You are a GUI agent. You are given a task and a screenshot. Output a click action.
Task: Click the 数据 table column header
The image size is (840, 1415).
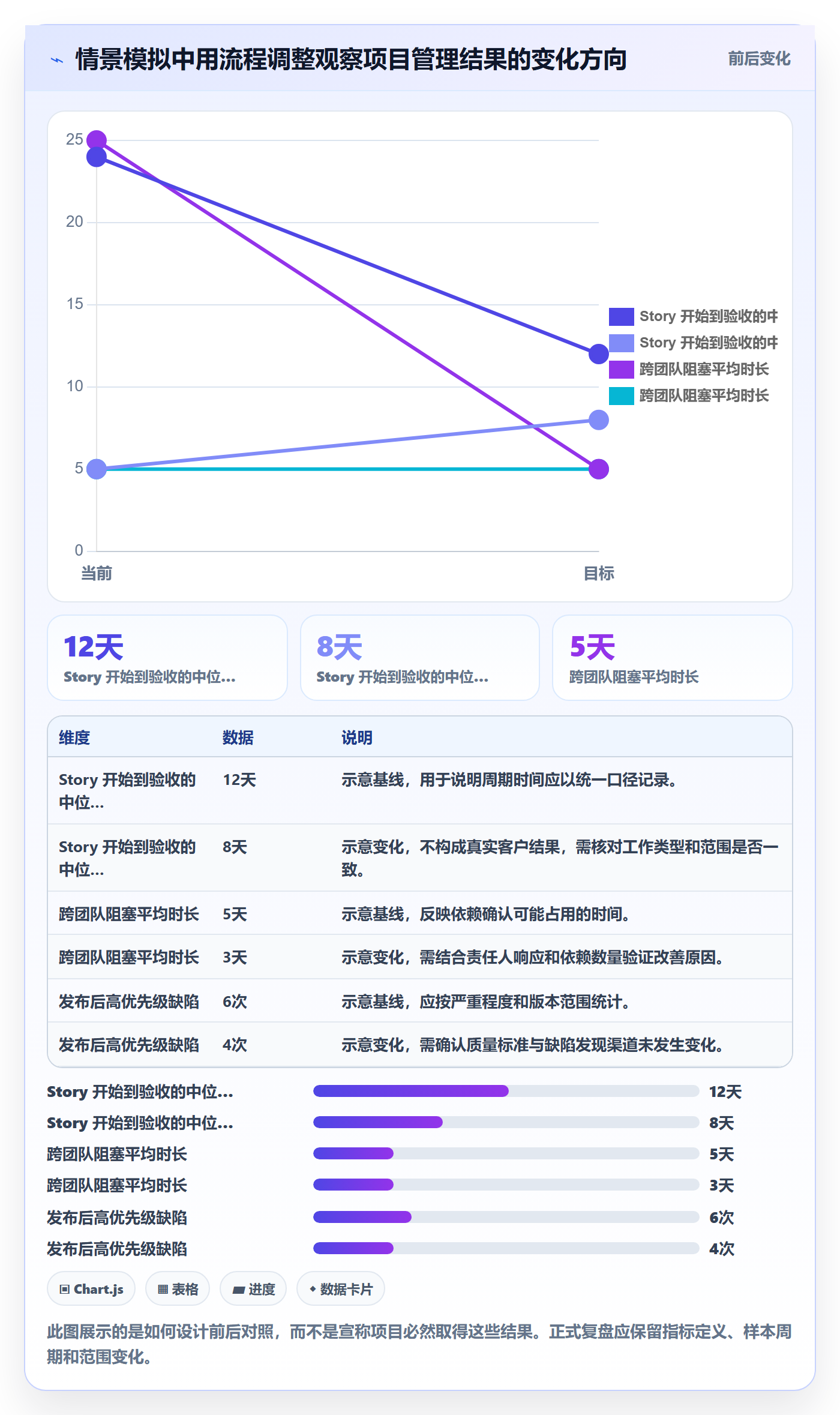point(238,738)
